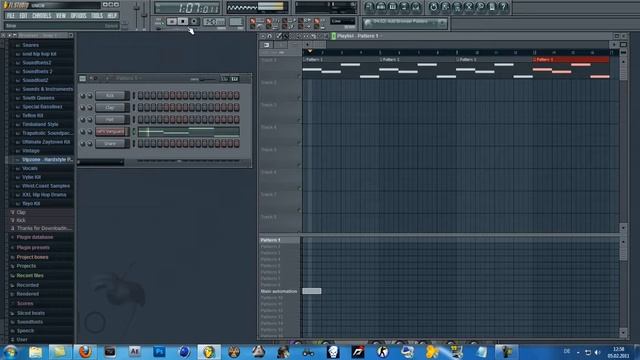The image size is (640, 360).
Task: Click the magnet snap icon in playlist toolbar
Action: coord(269,36)
